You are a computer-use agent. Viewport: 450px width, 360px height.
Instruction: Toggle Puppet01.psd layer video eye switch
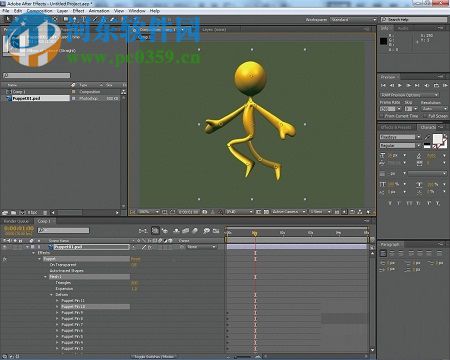[x=4, y=247]
